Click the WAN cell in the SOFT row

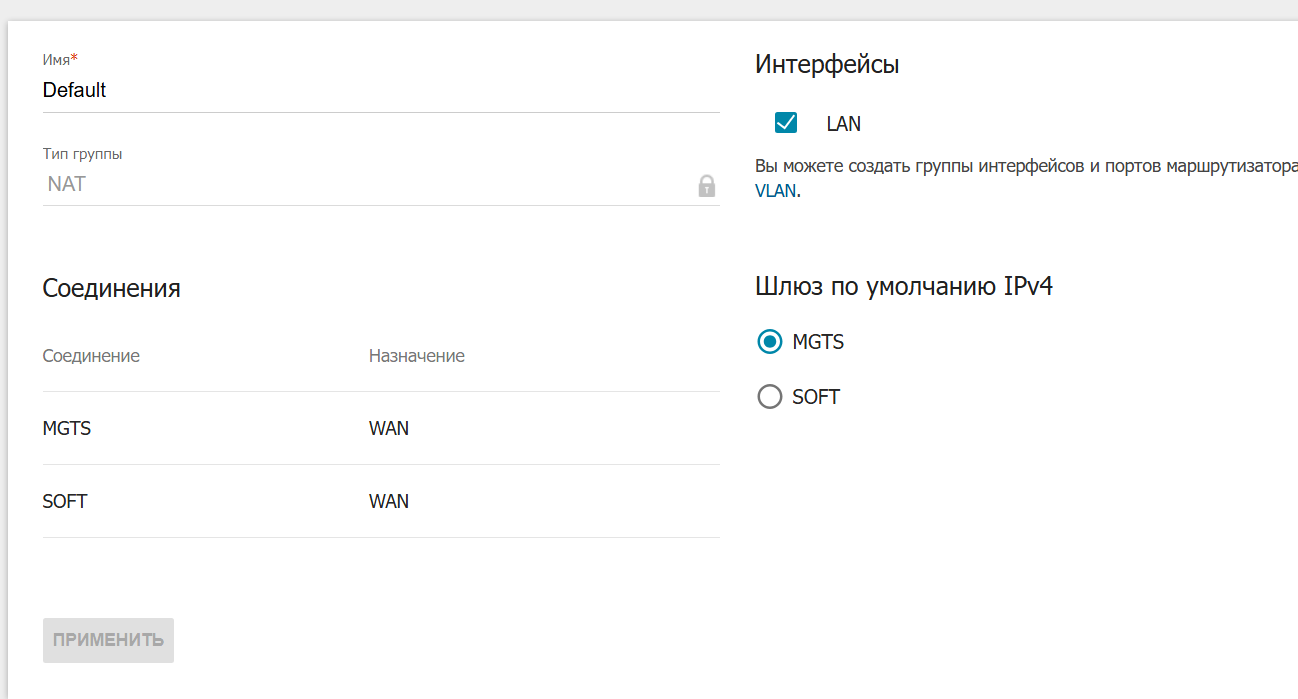(x=389, y=501)
